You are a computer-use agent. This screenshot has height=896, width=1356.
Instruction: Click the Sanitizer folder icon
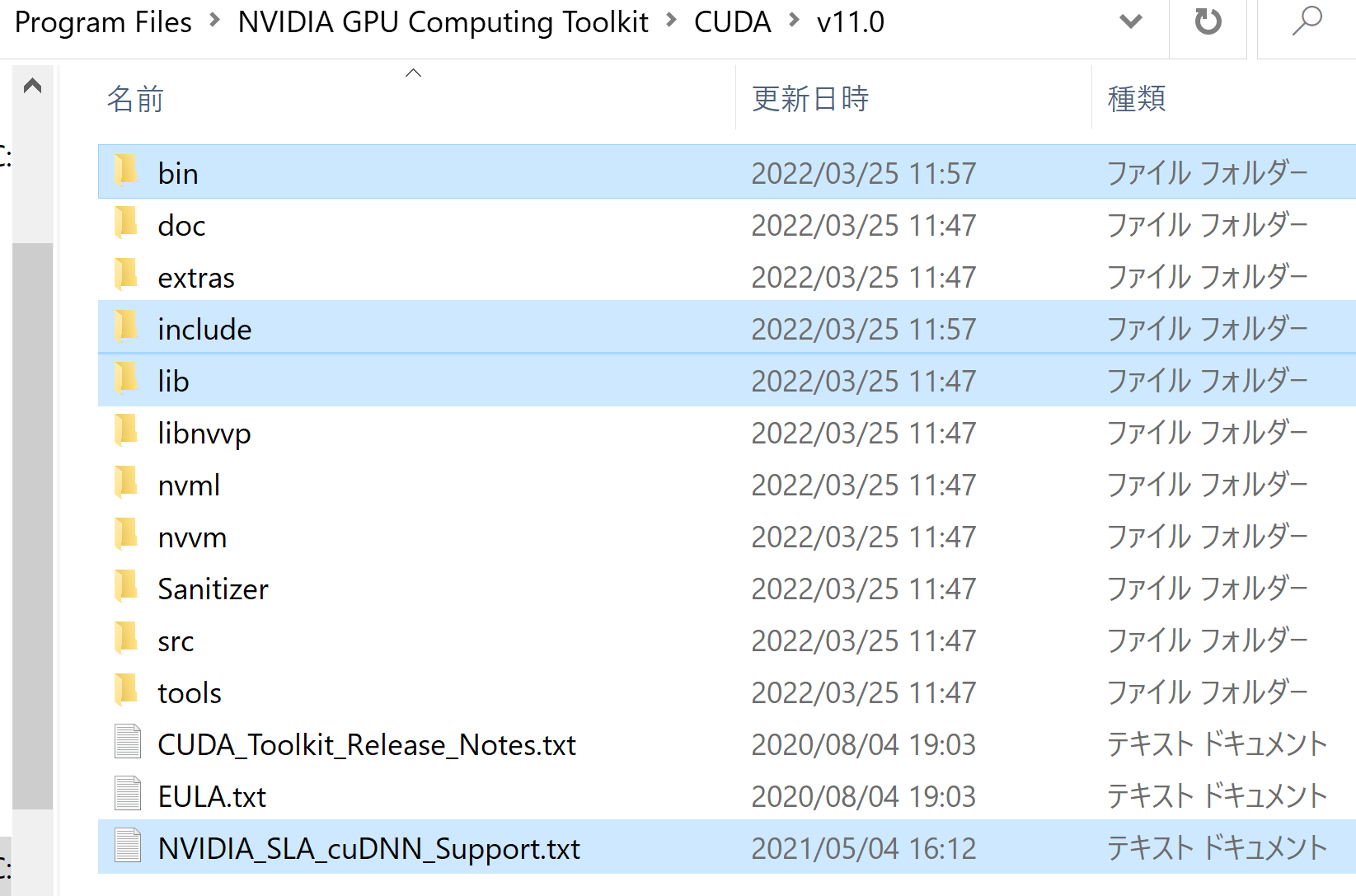coord(126,586)
